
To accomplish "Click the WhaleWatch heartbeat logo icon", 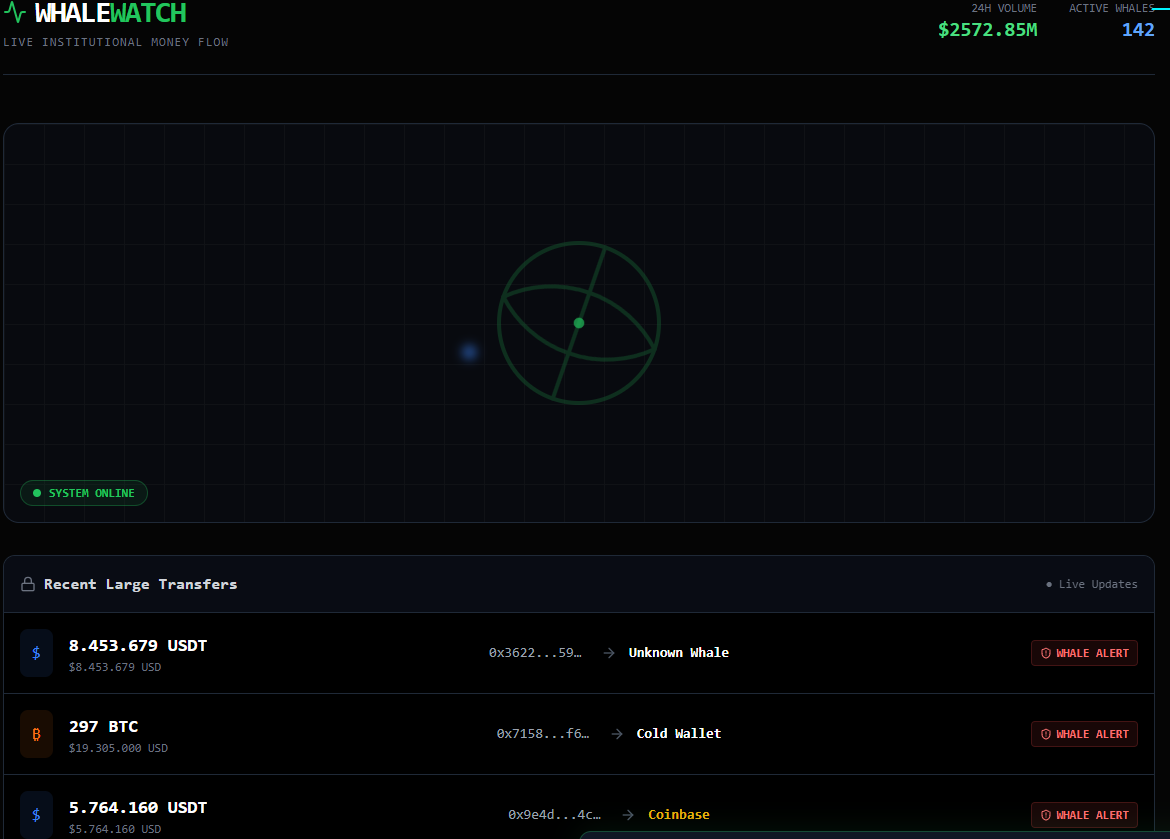I will (14, 13).
